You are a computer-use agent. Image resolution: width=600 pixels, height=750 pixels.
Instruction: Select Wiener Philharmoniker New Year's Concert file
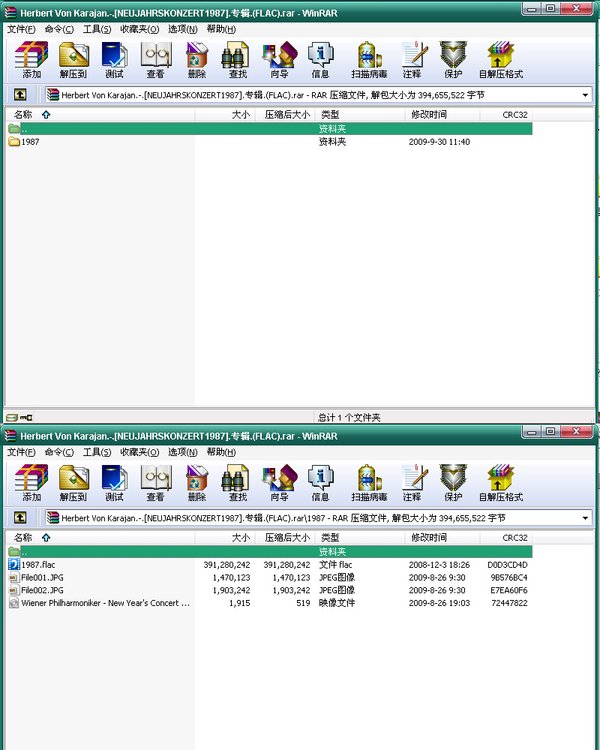[100, 603]
